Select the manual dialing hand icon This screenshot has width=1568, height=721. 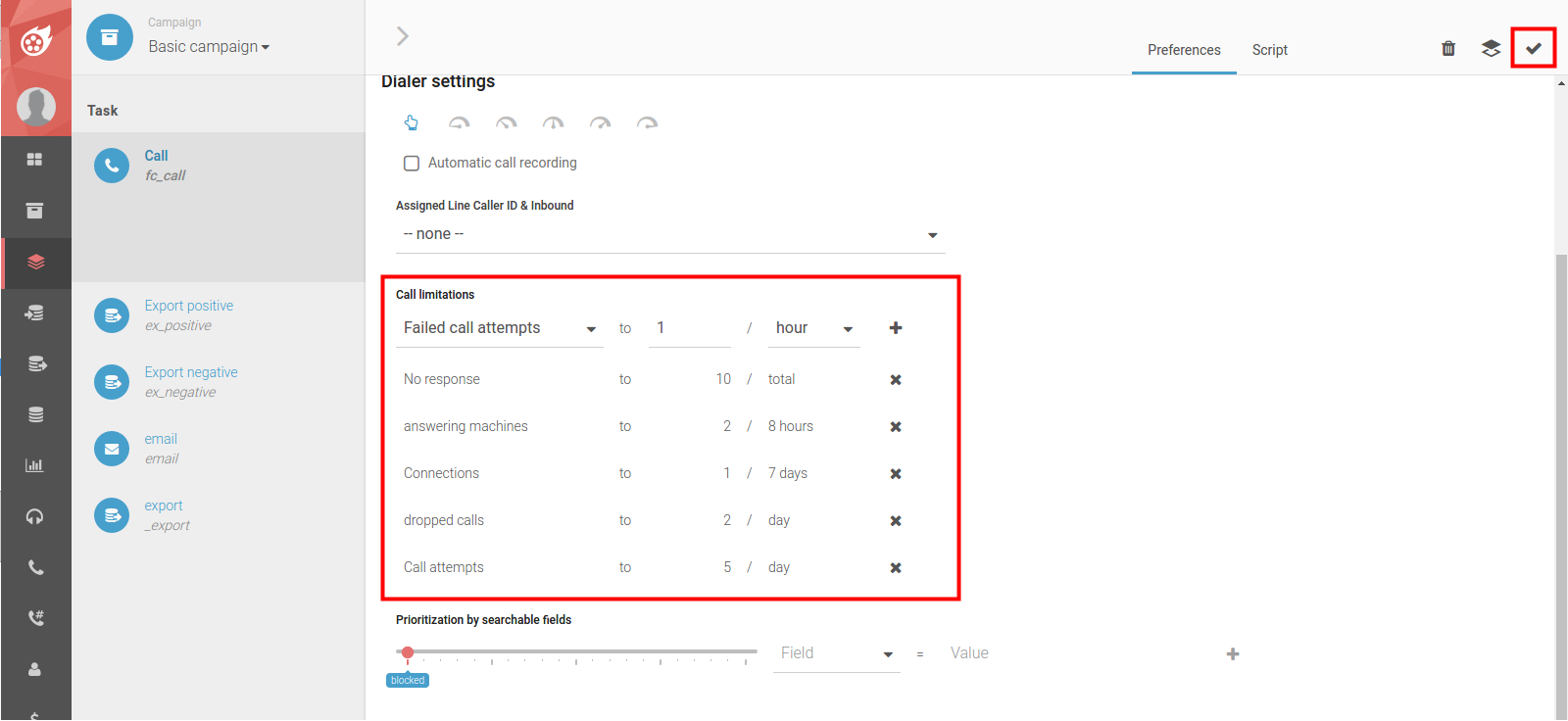click(x=412, y=122)
